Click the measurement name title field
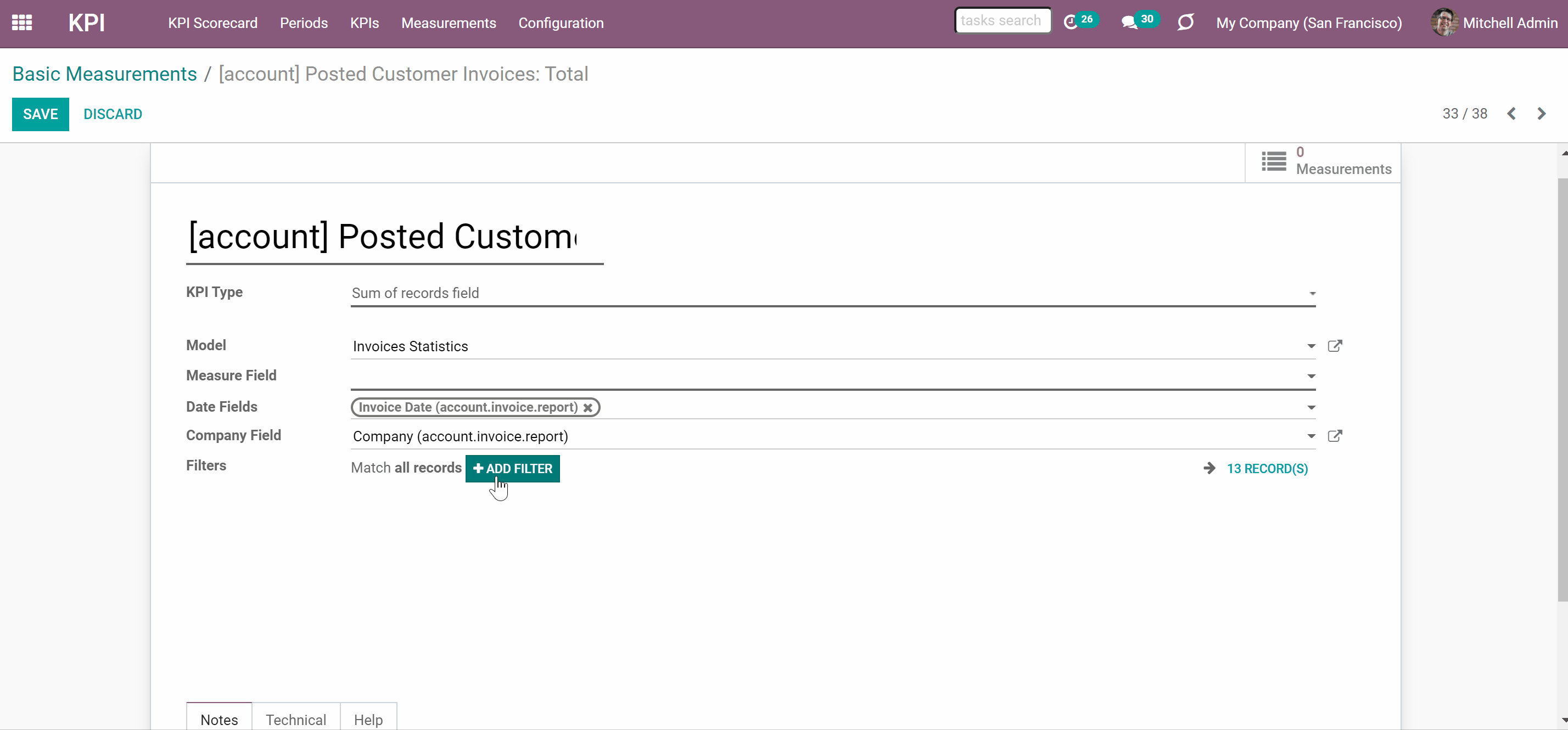The height and width of the screenshot is (730, 1568). coord(394,237)
